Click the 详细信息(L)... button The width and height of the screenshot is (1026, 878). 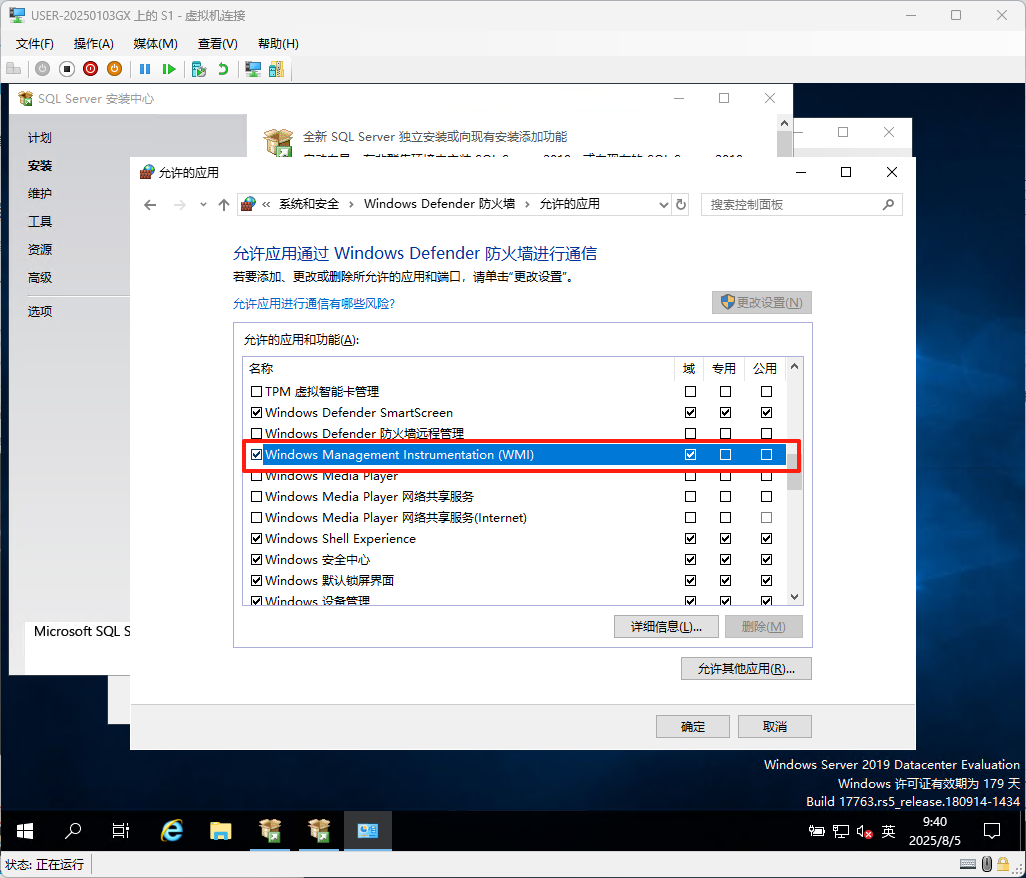(666, 627)
